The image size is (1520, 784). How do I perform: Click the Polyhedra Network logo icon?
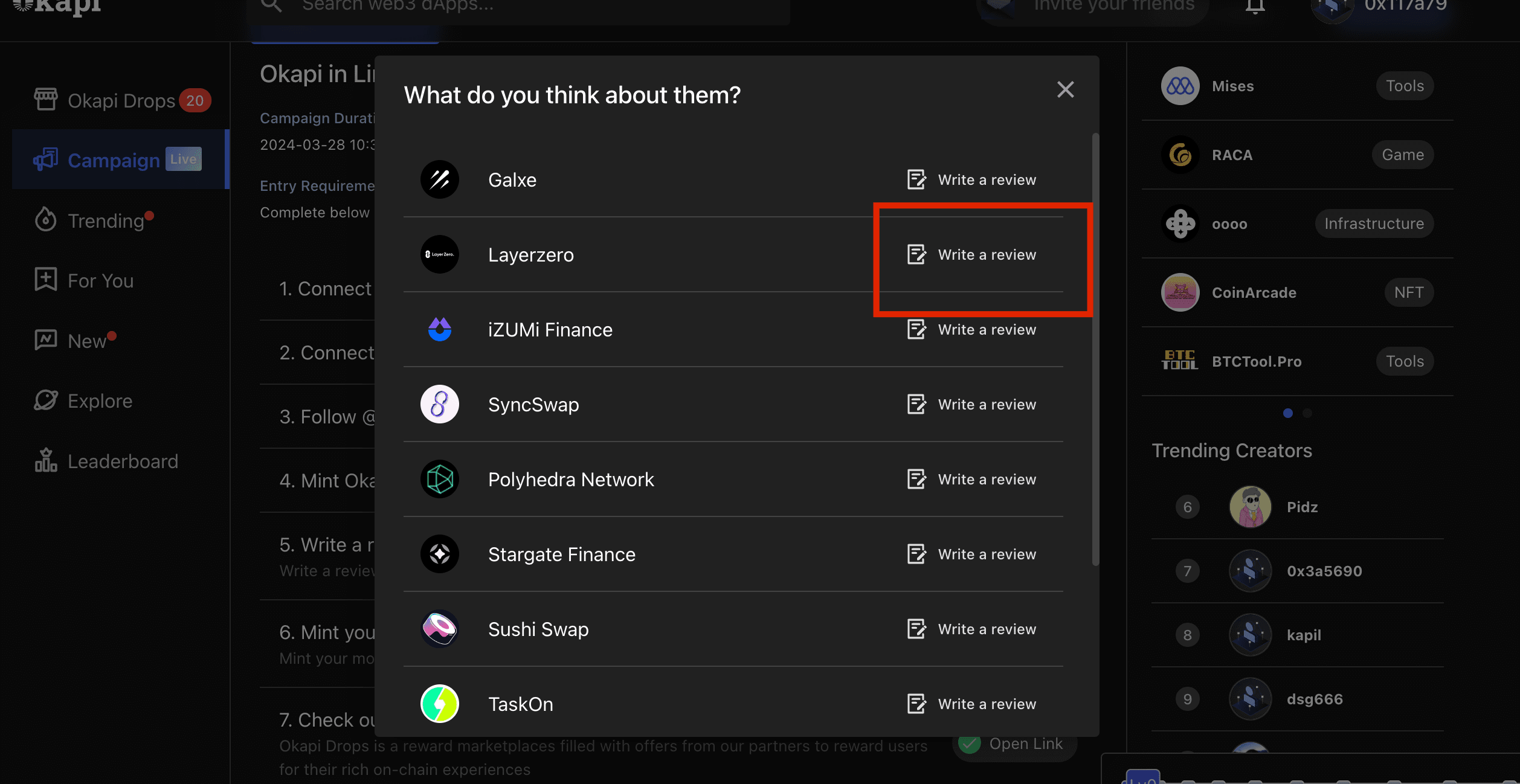[440, 479]
